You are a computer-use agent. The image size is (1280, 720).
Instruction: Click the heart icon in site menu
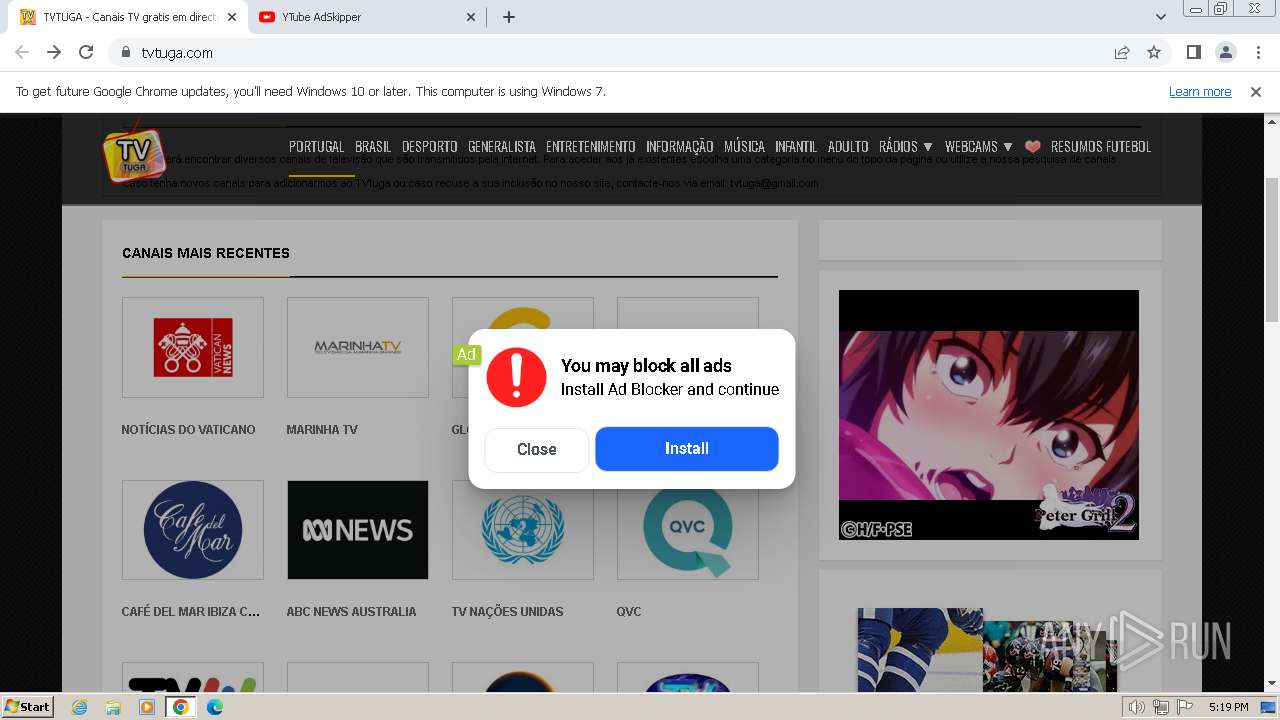point(1033,146)
